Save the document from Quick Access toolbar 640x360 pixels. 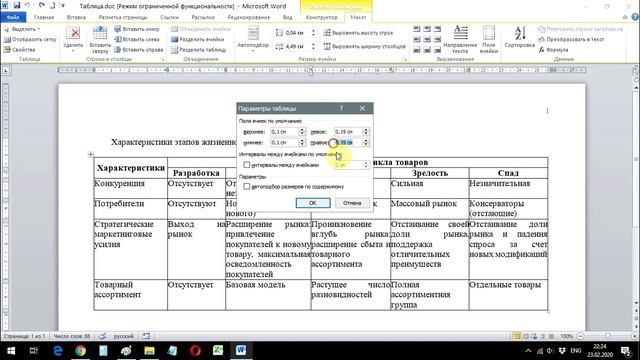[17, 6]
